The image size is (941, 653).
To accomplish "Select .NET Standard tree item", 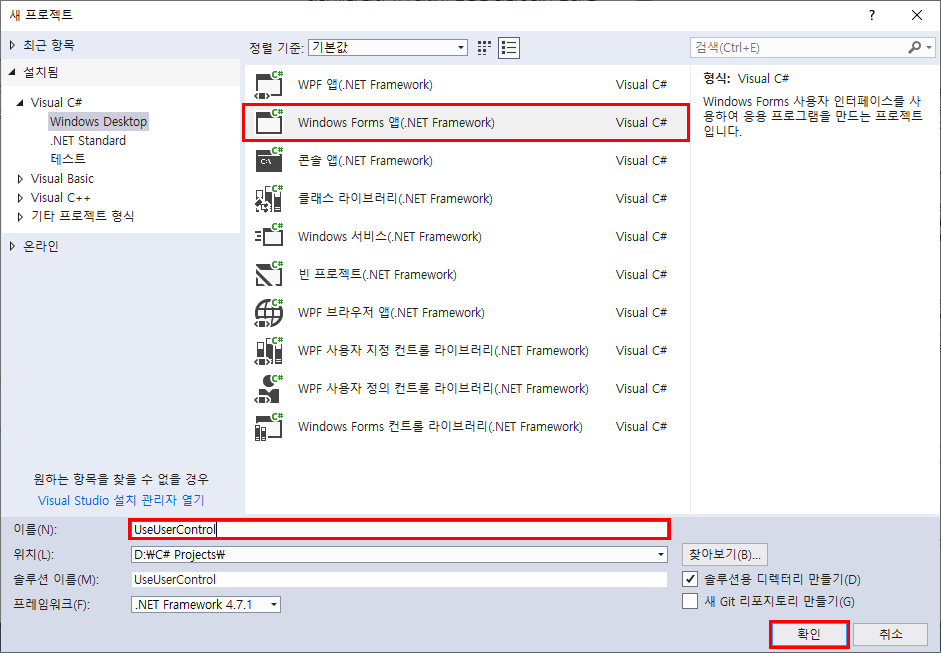I will (x=88, y=140).
